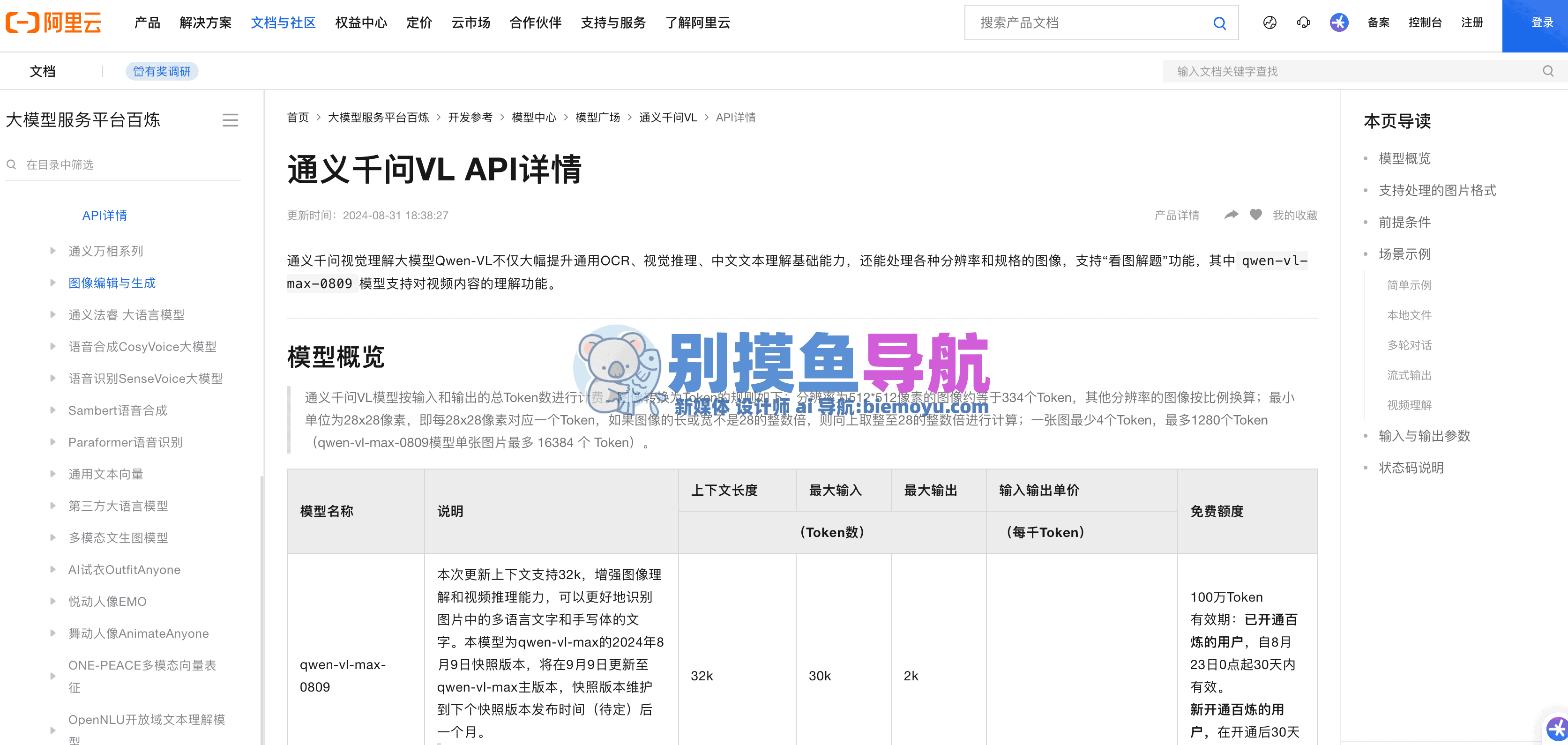The image size is (1568, 745).
Task: Open the 支持与服务 menu
Action: click(613, 22)
